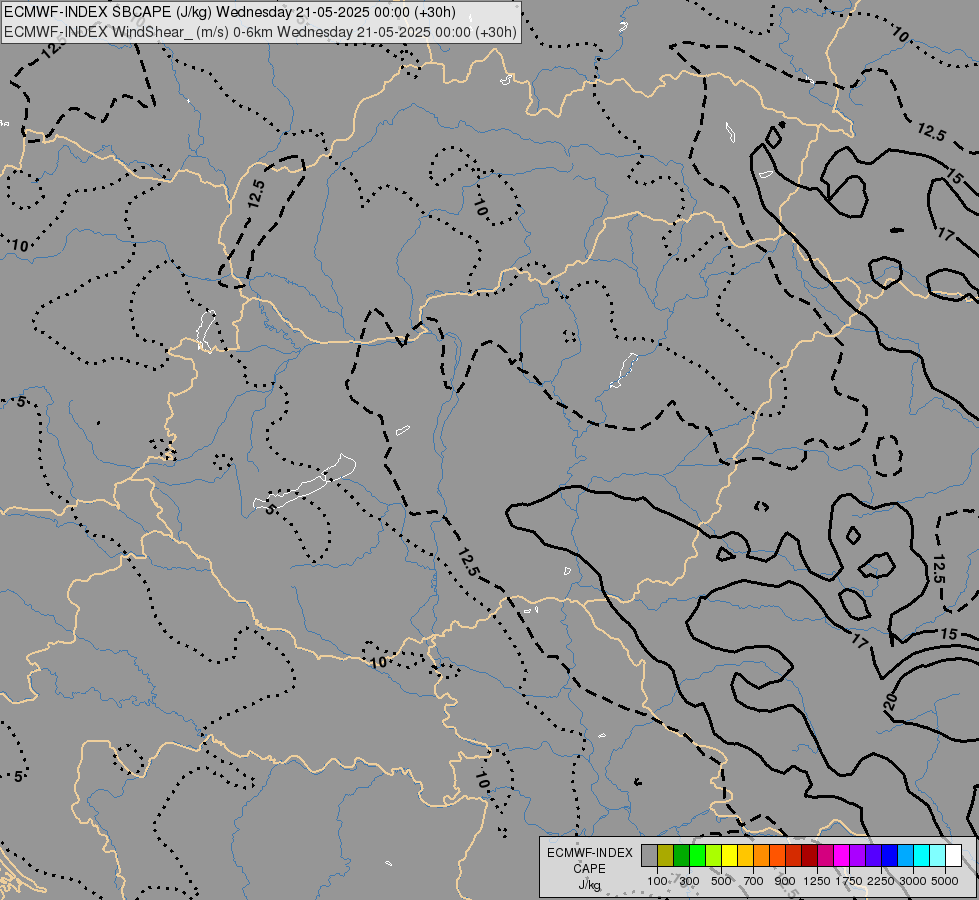Click the magenta swatch before 1750
Viewport: 979px width, 900px height.
click(841, 855)
